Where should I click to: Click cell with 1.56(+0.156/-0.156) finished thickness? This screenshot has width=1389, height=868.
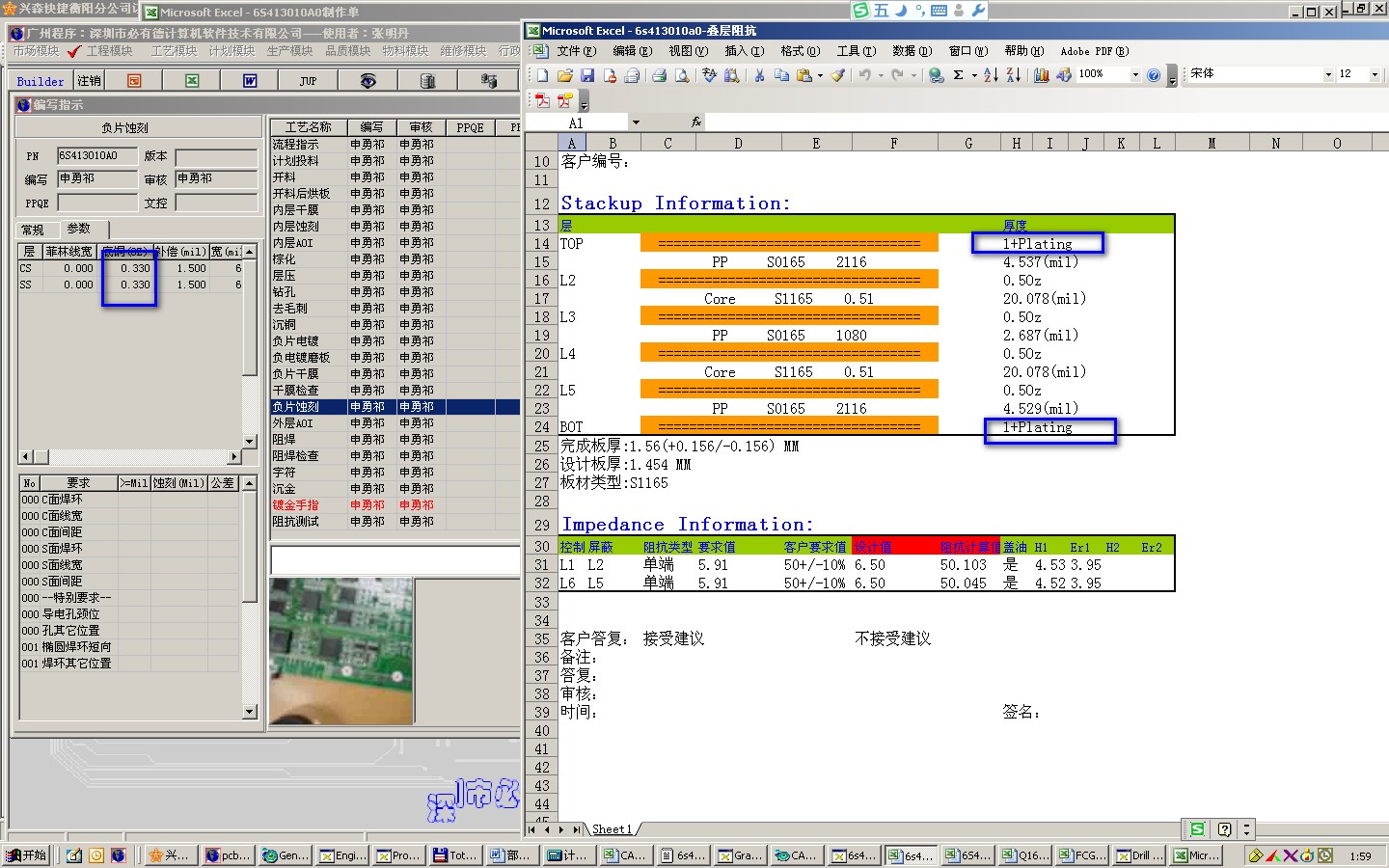pos(680,447)
